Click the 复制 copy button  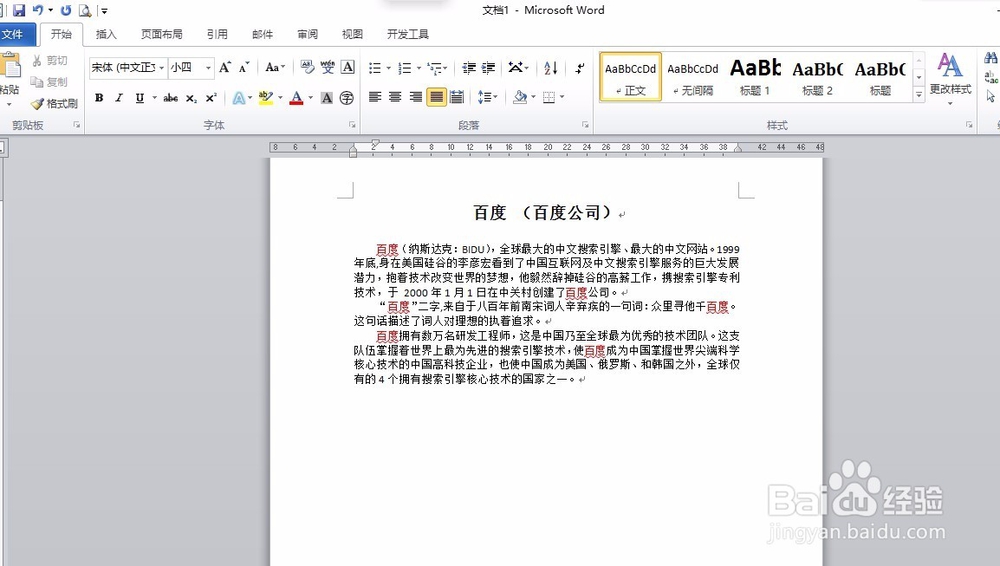click(50, 82)
